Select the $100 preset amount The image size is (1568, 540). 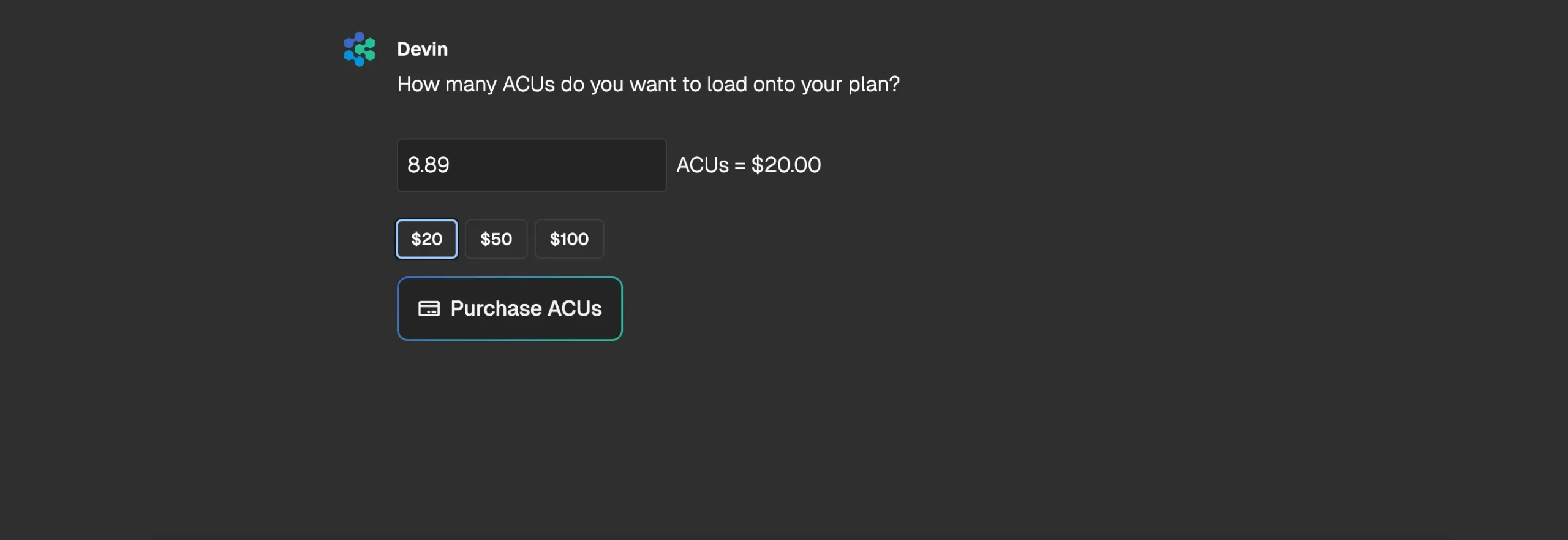tap(569, 239)
